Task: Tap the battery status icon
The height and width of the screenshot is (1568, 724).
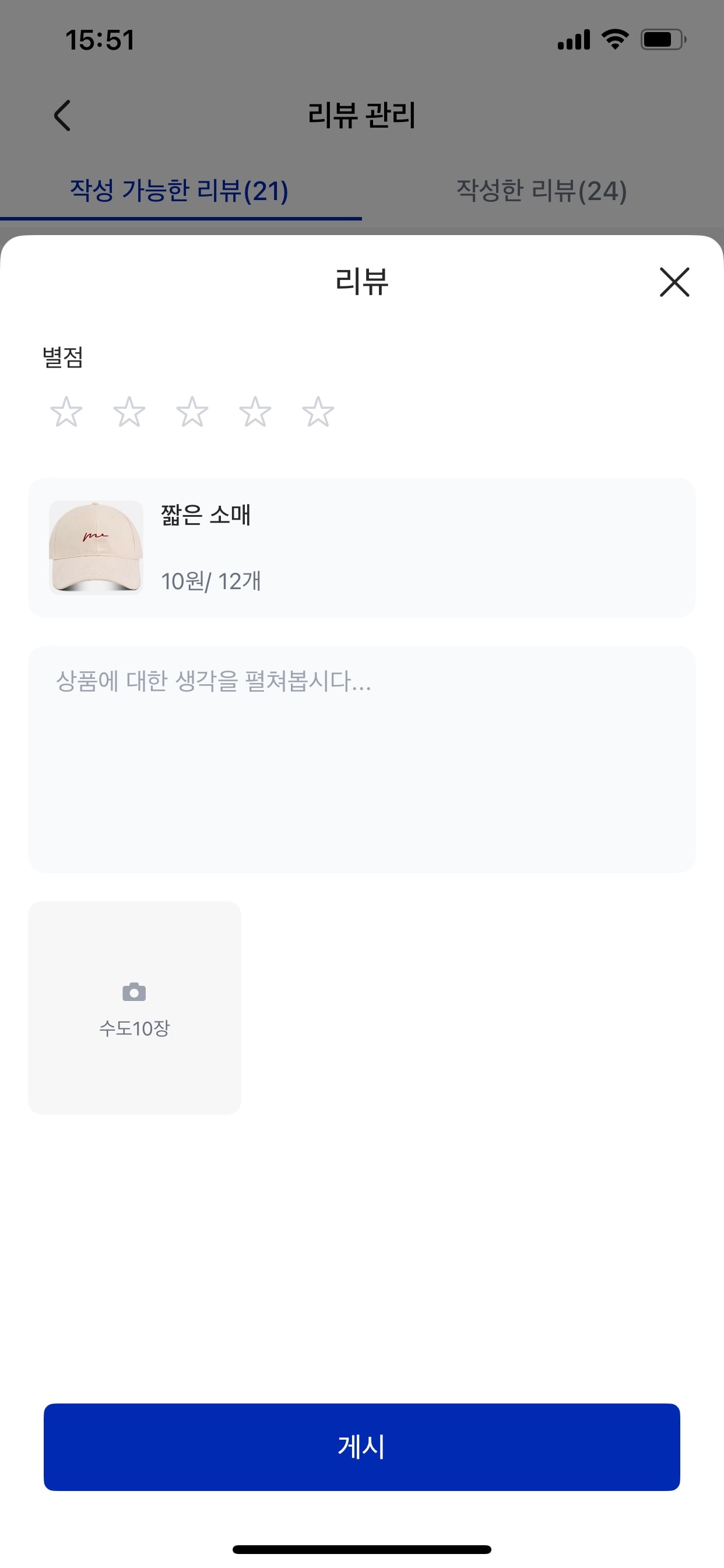Action: coord(663,40)
